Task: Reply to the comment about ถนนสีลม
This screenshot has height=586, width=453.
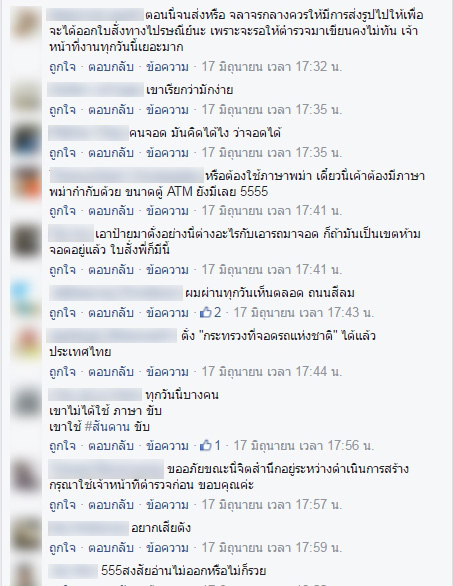Action: click(x=111, y=312)
